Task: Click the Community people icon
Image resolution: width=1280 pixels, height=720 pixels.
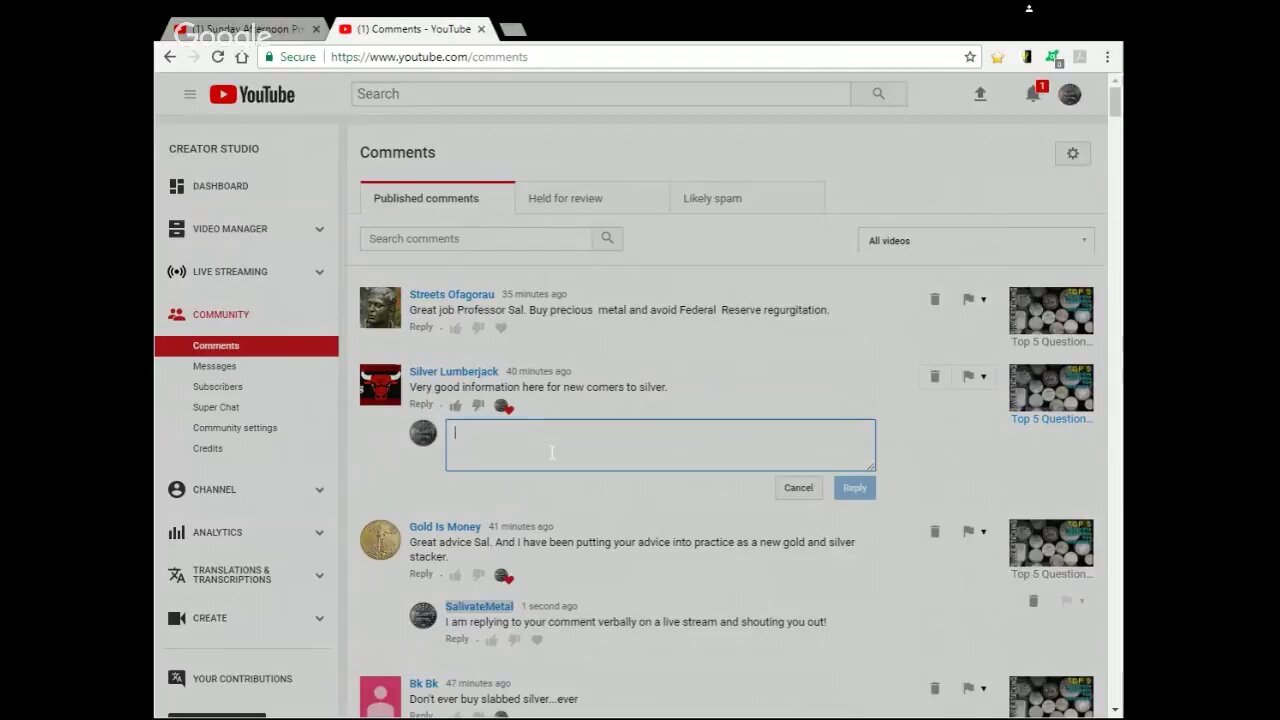Action: coord(176,314)
